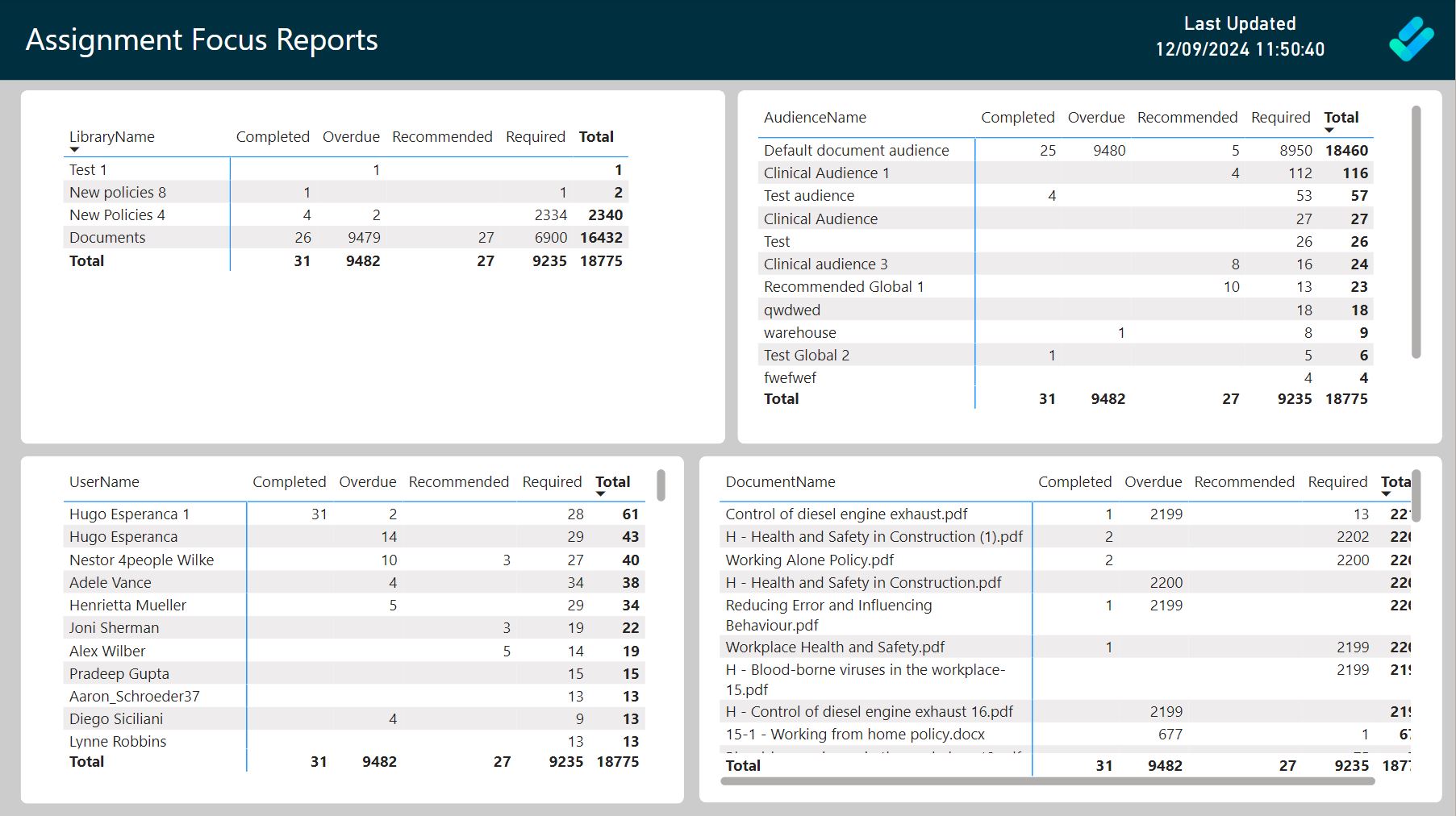Screen dimensions: 1456x816
Task: Select the 'Hugo Esperanca 1' user row
Action: [x=354, y=514]
